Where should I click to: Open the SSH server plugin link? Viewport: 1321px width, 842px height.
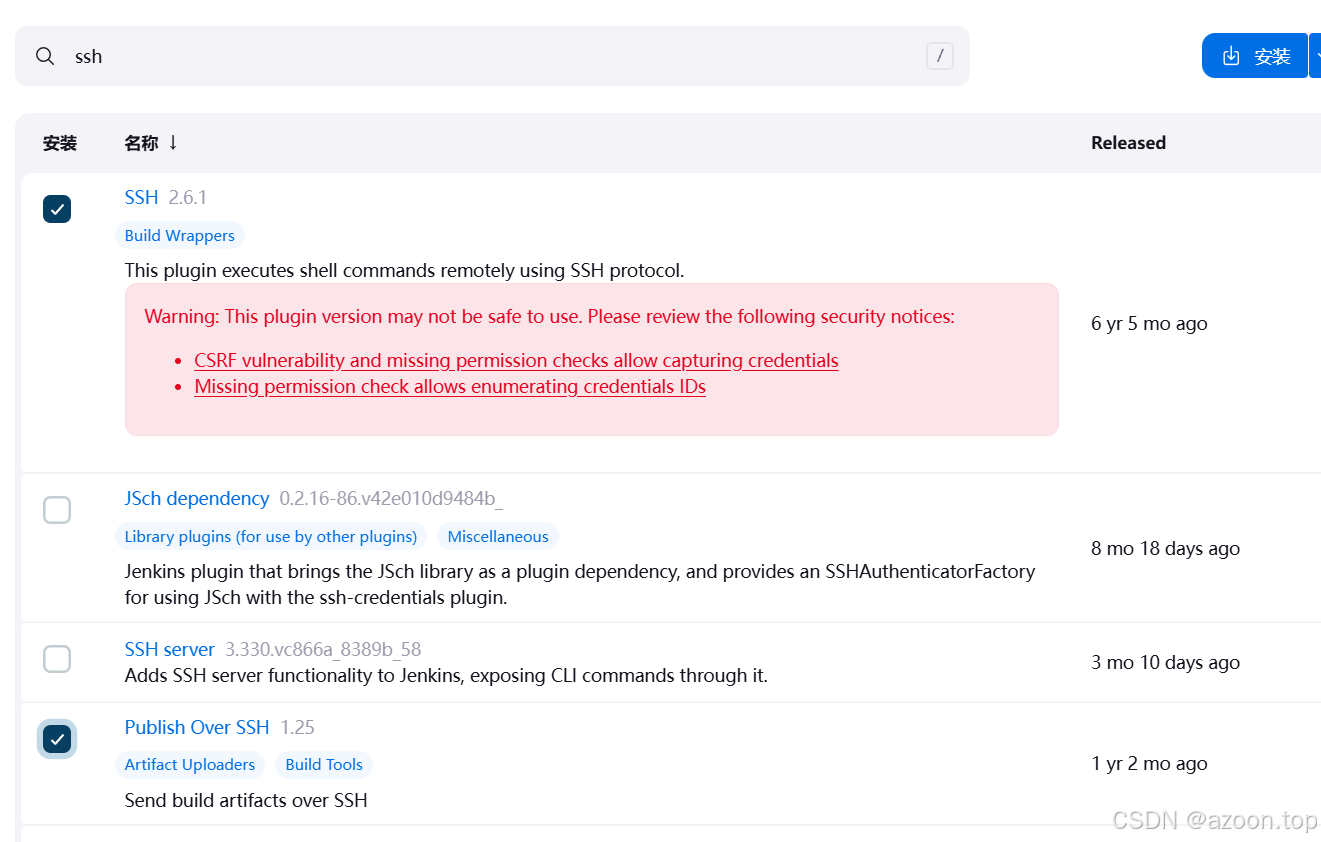pos(169,649)
